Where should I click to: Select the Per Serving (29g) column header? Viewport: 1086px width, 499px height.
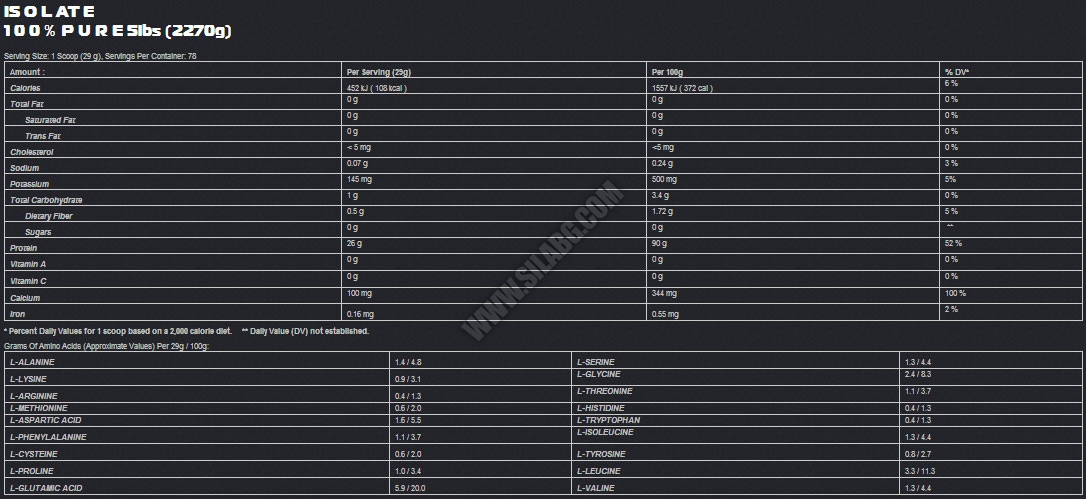click(379, 72)
